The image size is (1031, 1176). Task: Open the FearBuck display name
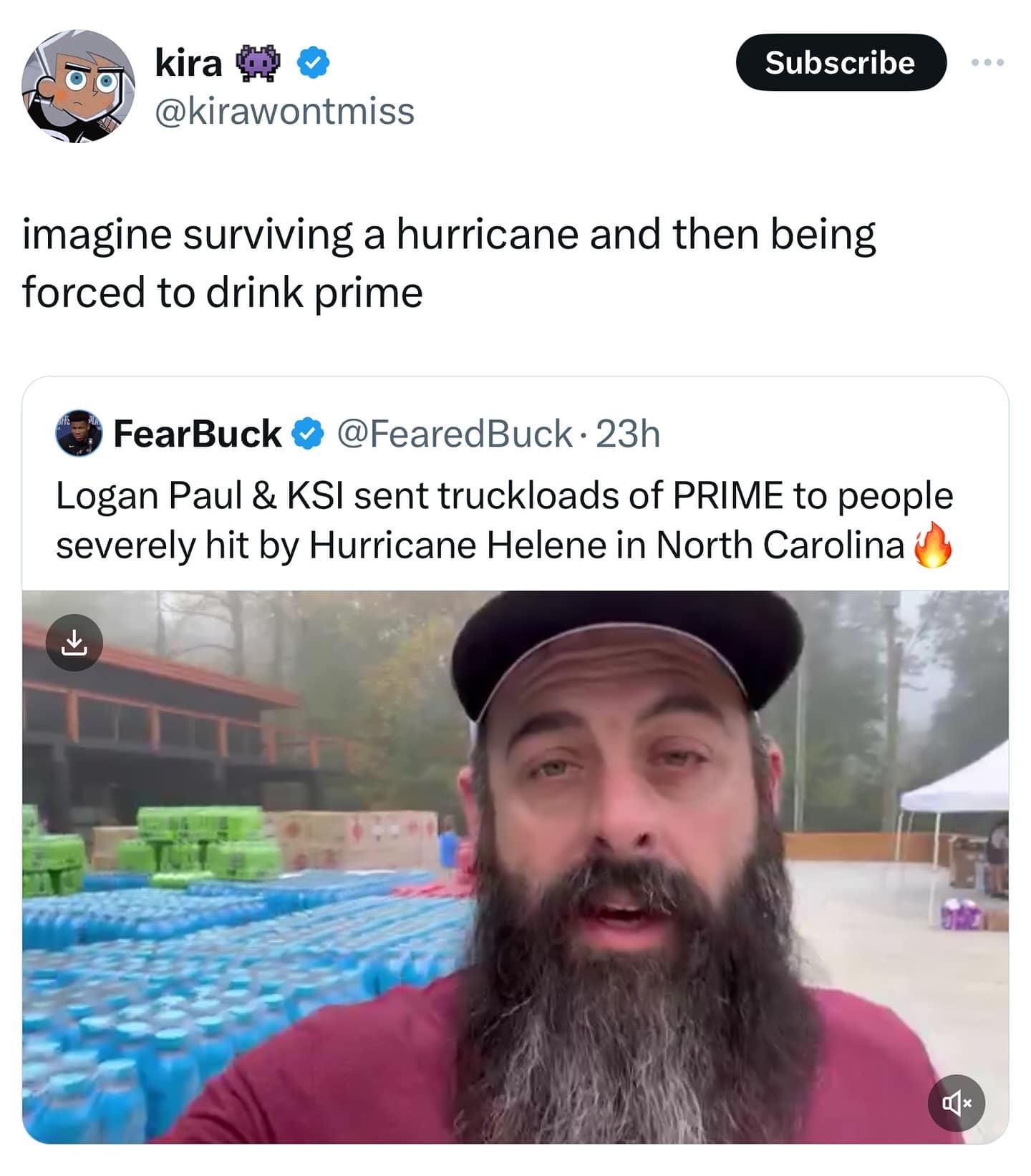tap(197, 434)
